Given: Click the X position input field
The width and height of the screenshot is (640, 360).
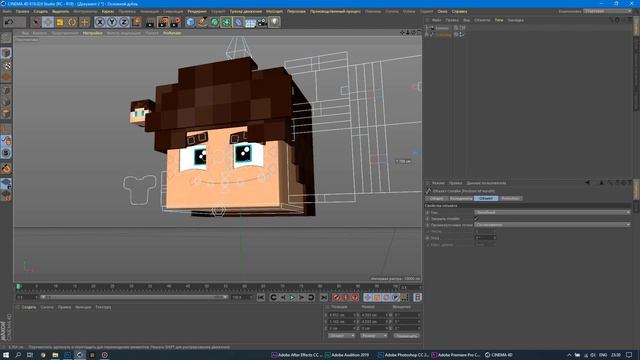Looking at the screenshot, I should click(x=342, y=315).
